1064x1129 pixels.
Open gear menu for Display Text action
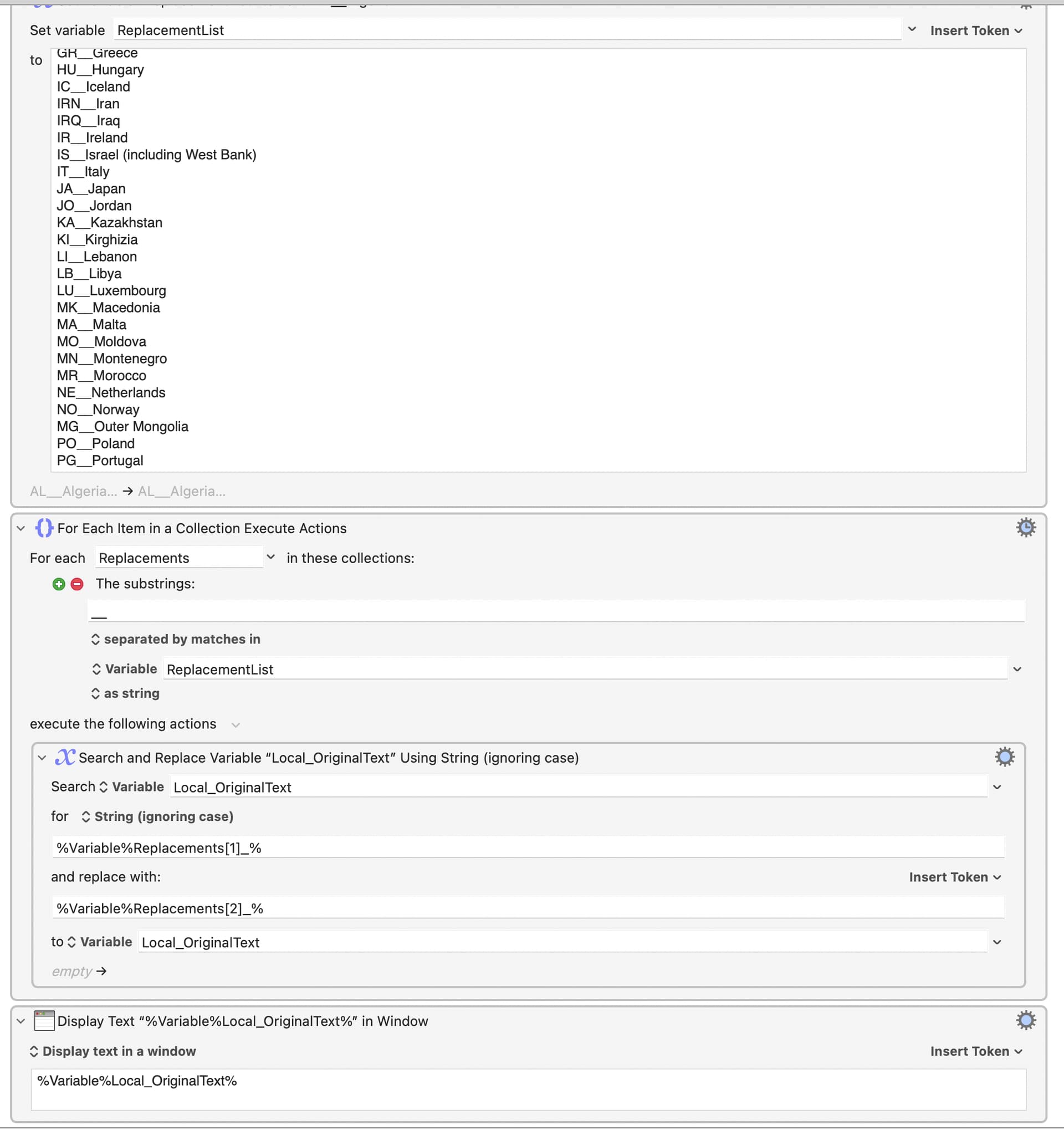[x=1025, y=1020]
